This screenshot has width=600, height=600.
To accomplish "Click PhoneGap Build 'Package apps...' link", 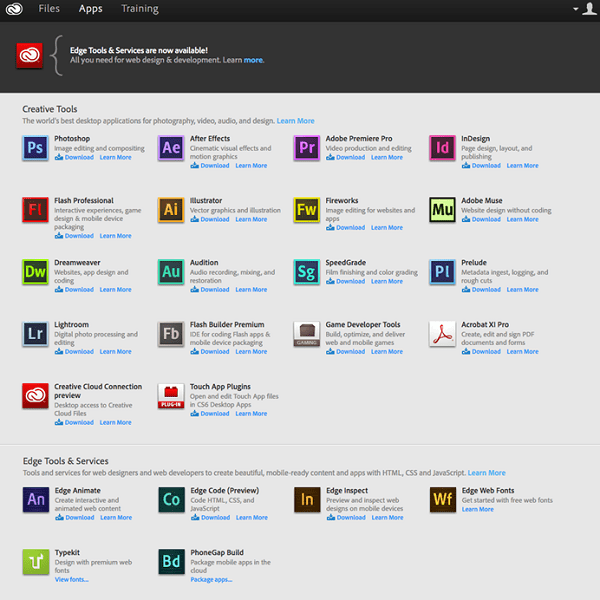I will (211, 580).
